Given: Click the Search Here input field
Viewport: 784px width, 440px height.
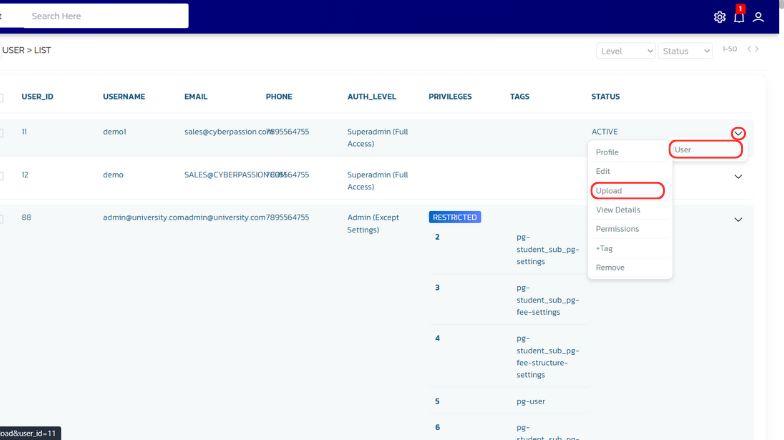Looking at the screenshot, I should point(105,16).
